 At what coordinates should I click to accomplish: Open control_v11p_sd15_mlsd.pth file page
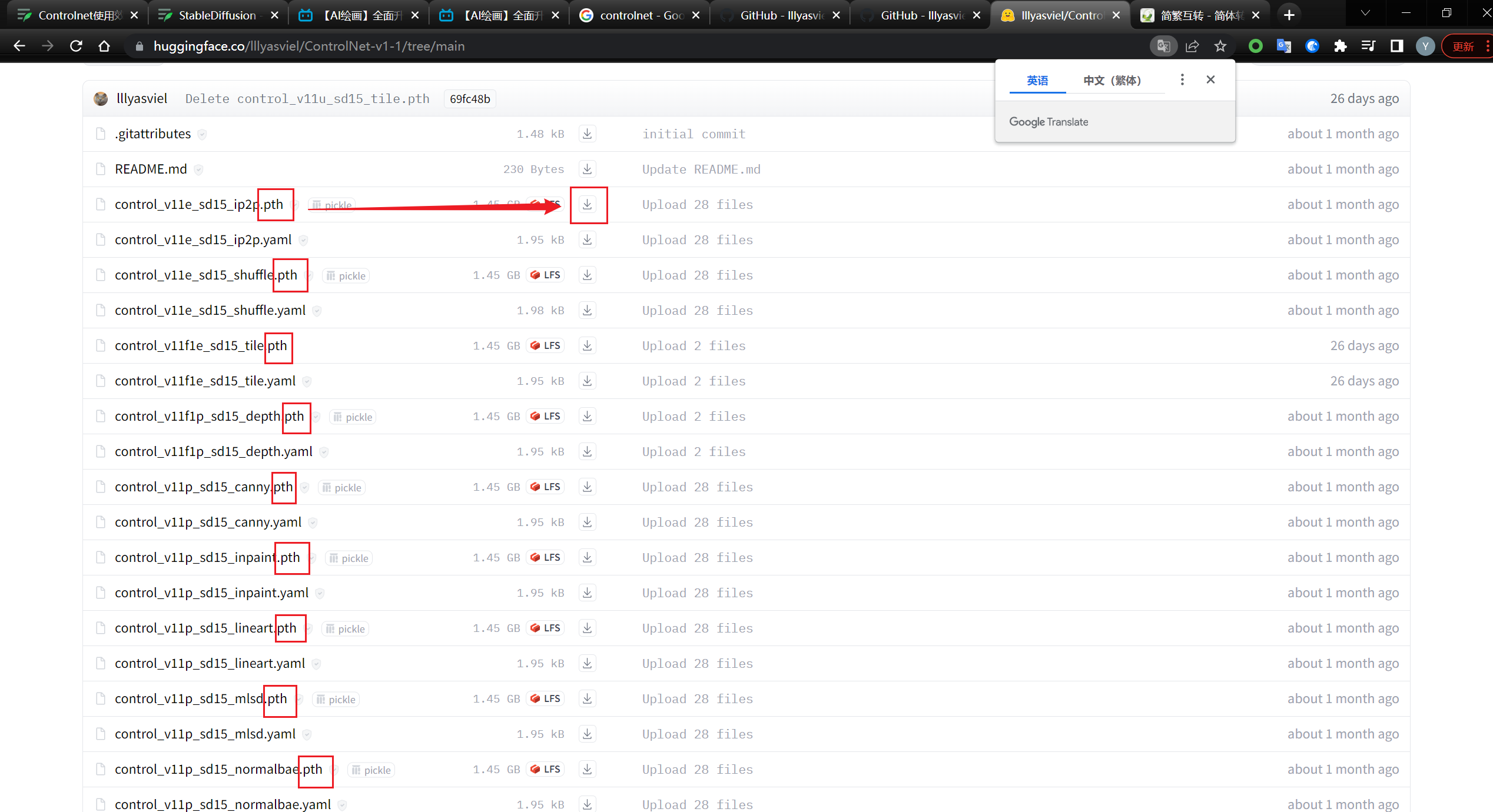coord(201,699)
